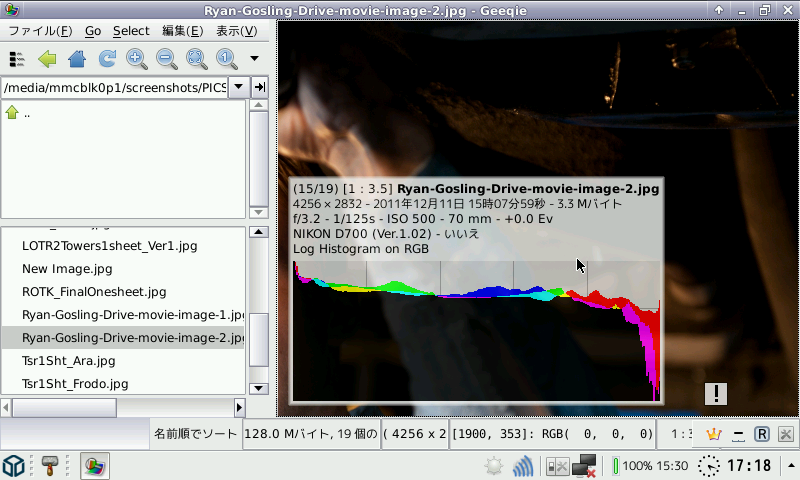
Task: Click horizontal scrollbar right arrow
Action: click(239, 408)
